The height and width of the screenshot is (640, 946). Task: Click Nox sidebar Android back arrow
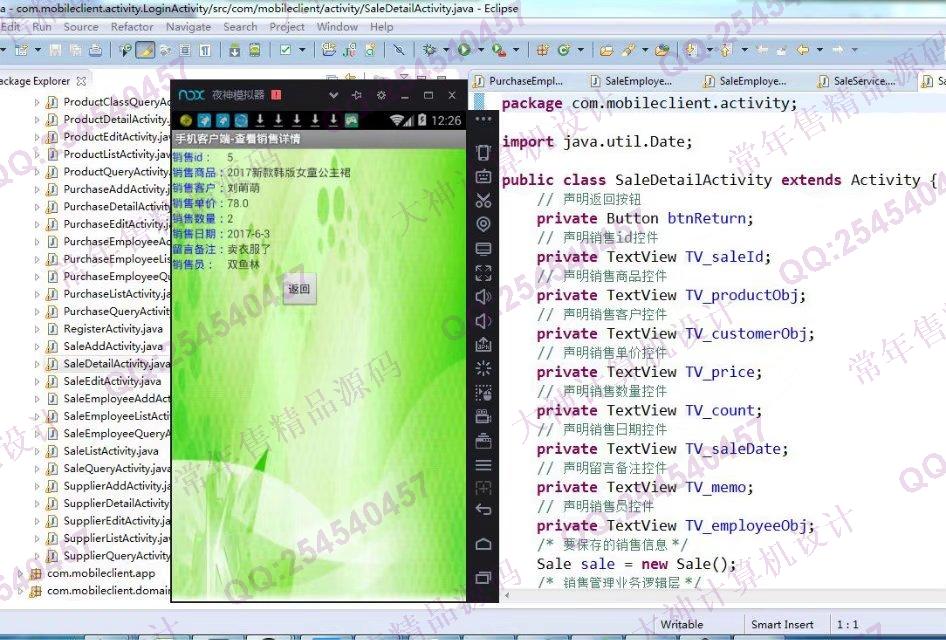coord(483,509)
